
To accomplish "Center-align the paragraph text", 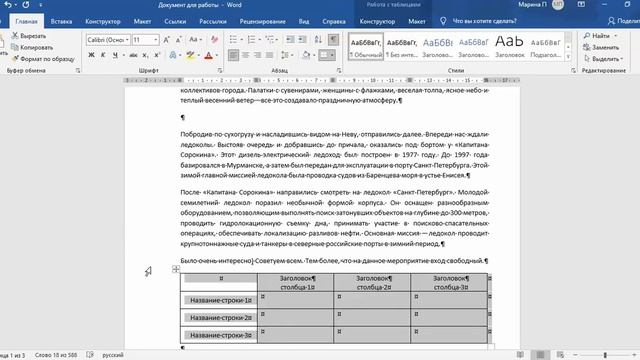I will [245, 55].
